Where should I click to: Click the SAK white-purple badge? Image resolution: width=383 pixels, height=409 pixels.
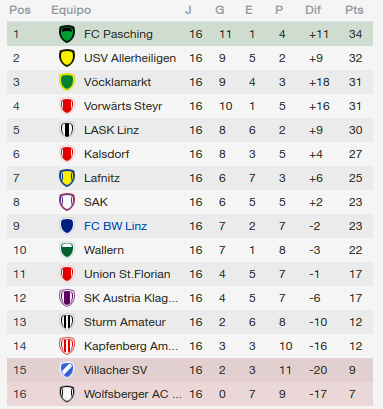click(67, 202)
